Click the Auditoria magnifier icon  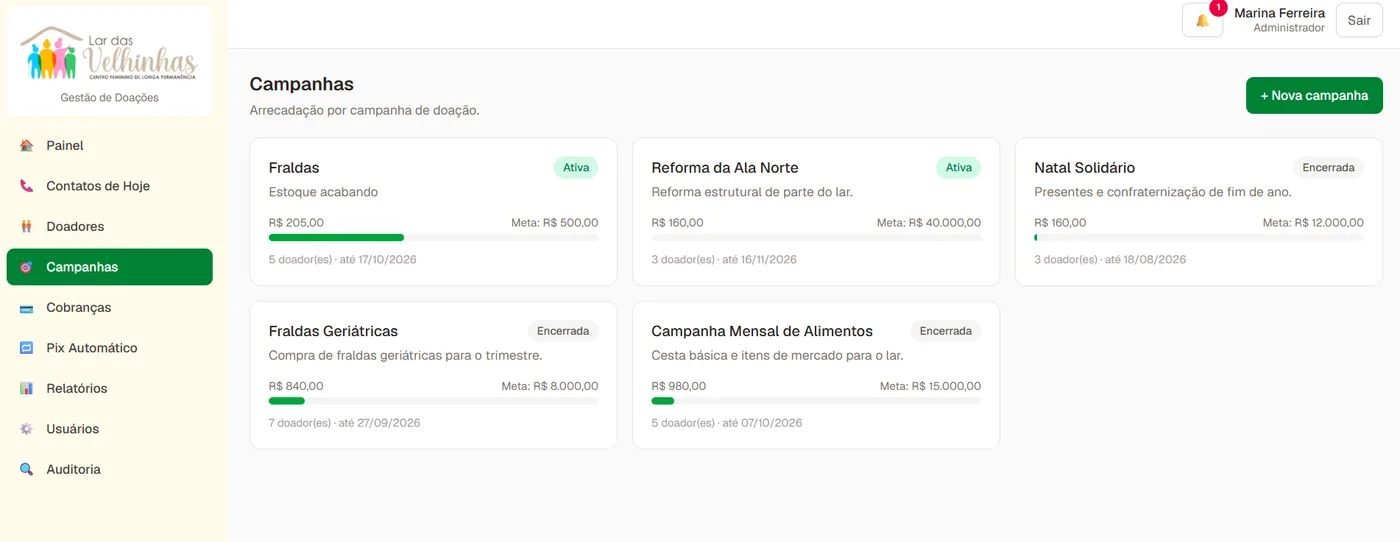click(x=27, y=469)
